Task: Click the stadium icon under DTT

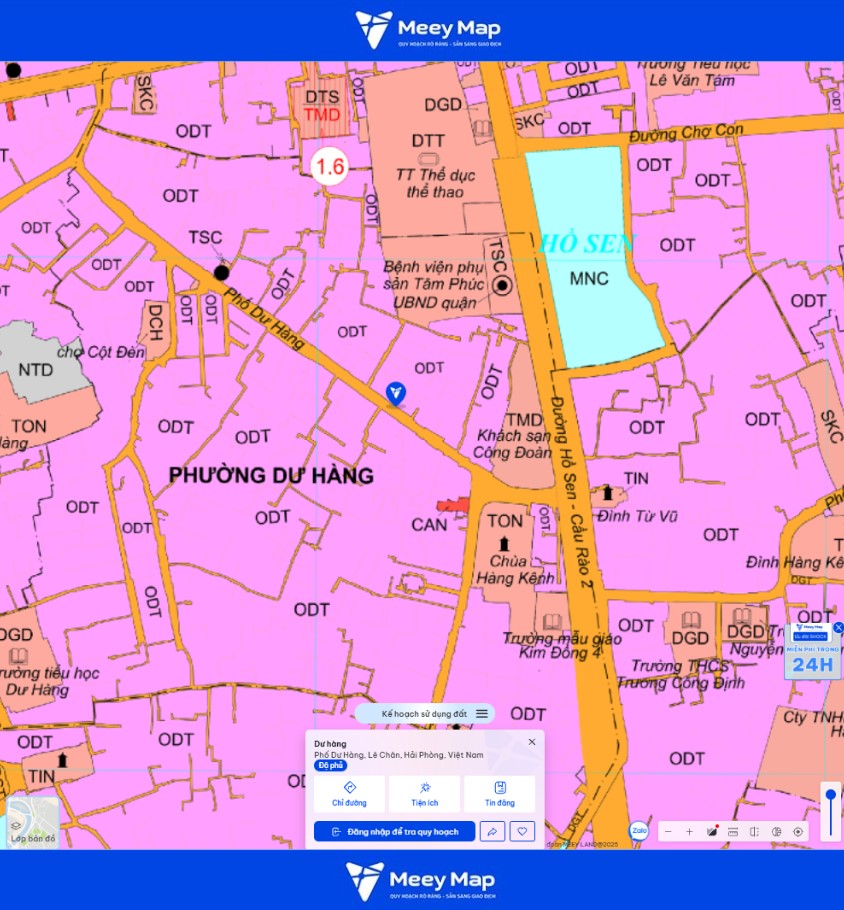Action: click(x=428, y=158)
